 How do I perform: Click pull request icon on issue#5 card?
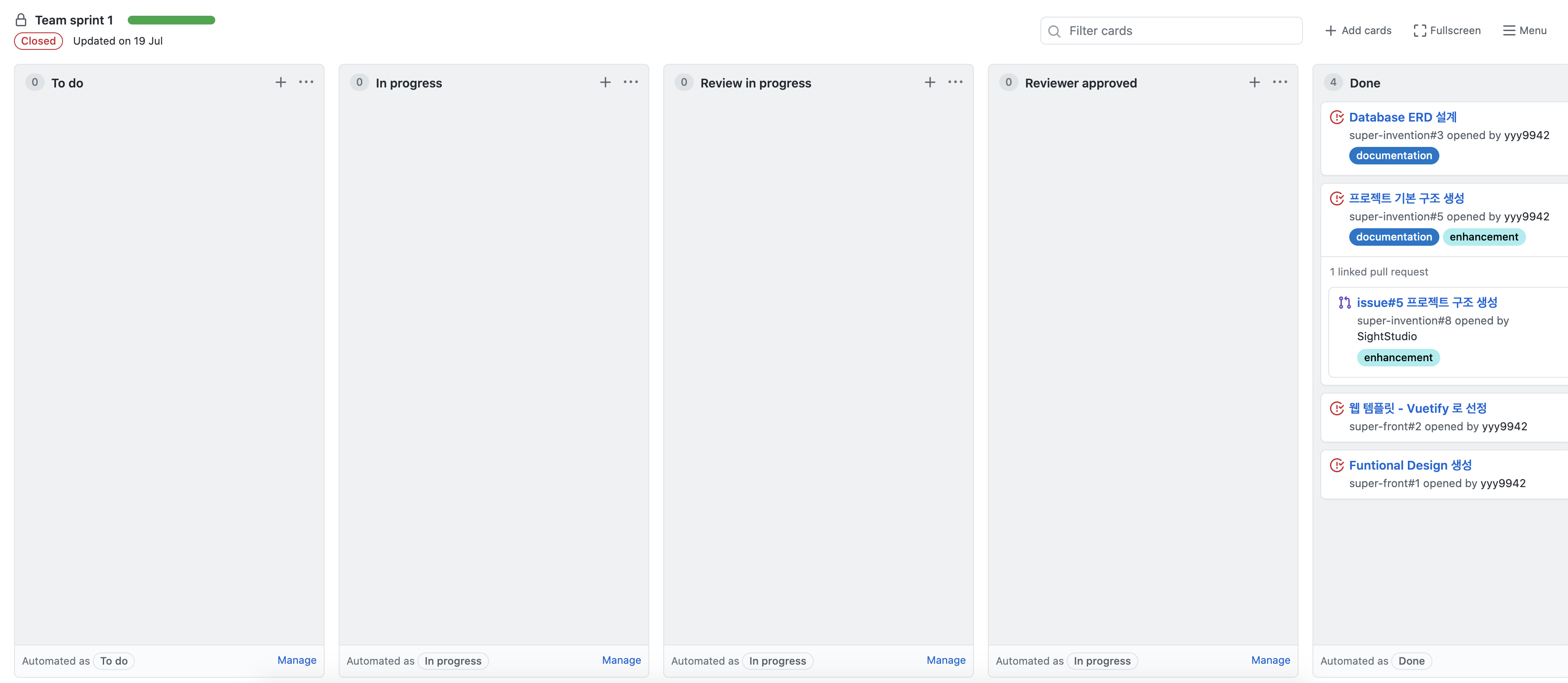pos(1344,303)
